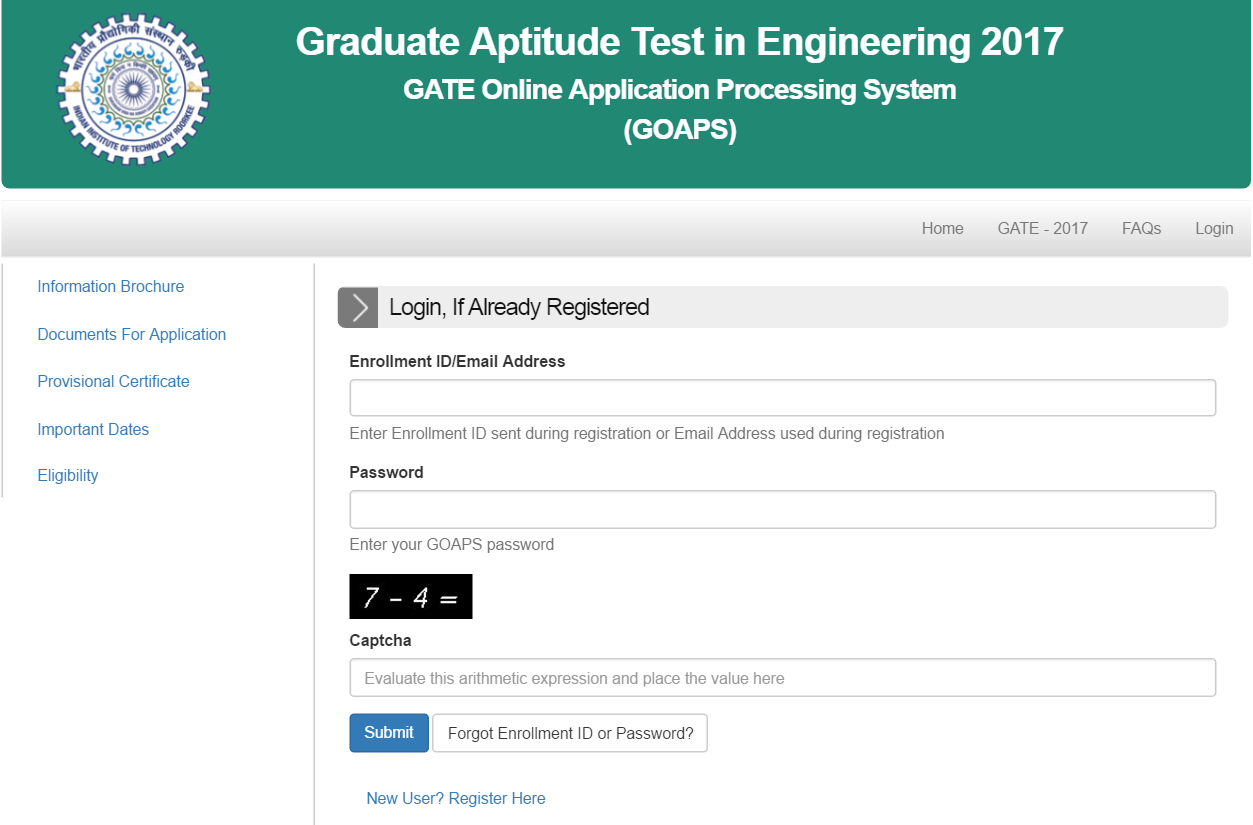The height and width of the screenshot is (825, 1253).
Task: Click the captcha image showing 7 - 4
Action: point(411,597)
